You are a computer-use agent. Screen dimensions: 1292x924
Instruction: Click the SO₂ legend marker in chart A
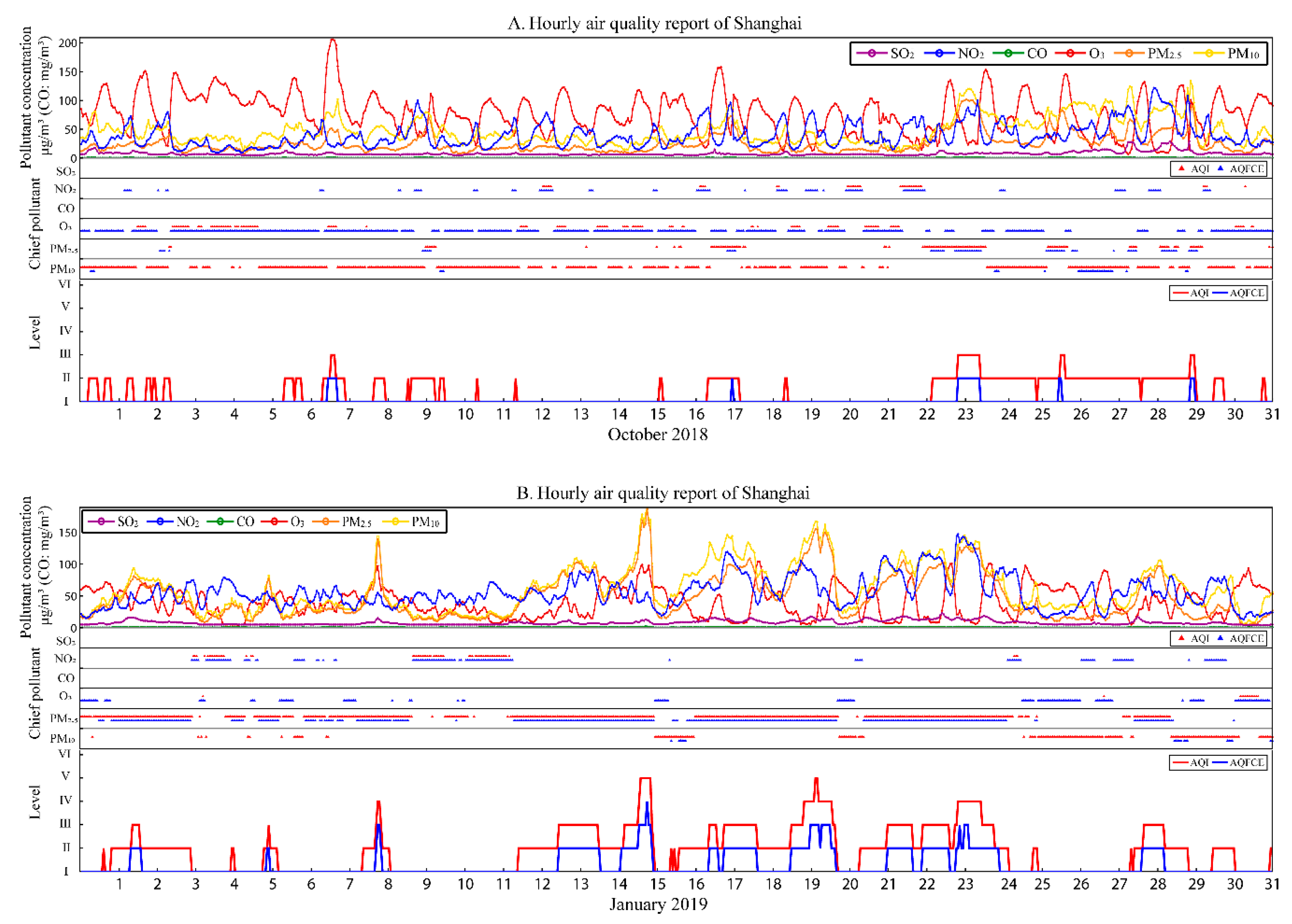872,53
